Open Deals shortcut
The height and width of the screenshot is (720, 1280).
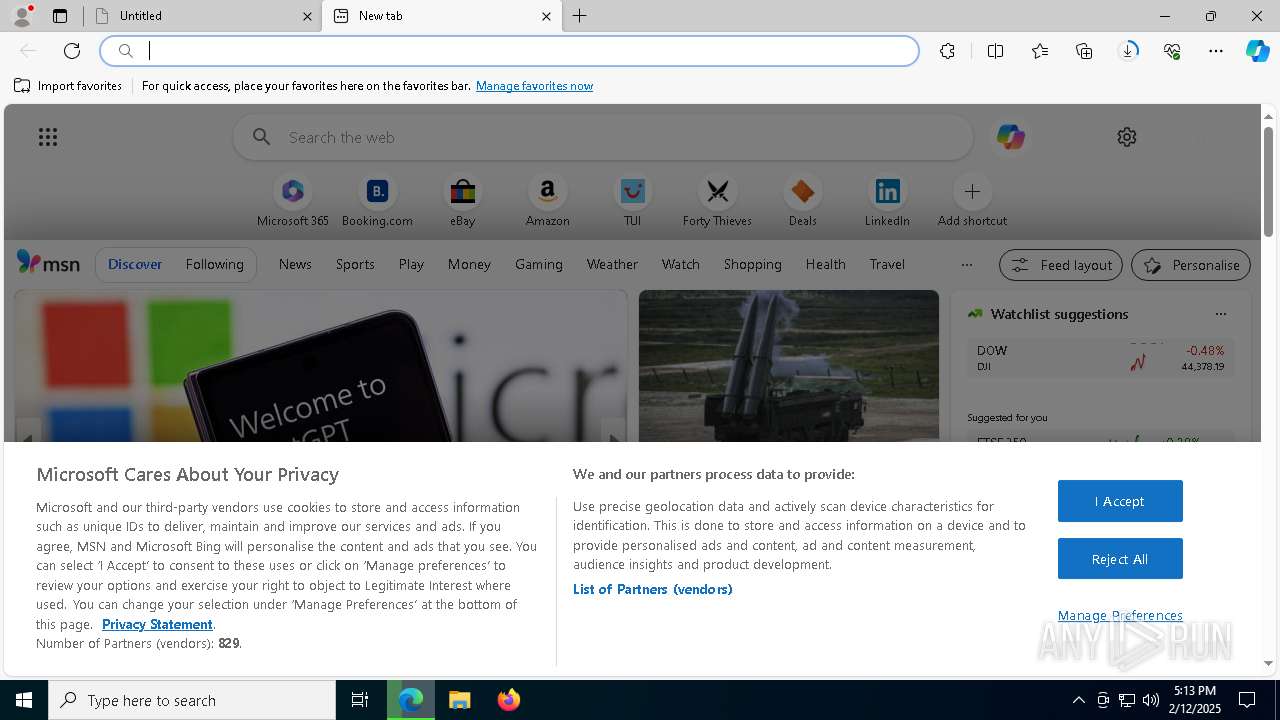(x=802, y=201)
